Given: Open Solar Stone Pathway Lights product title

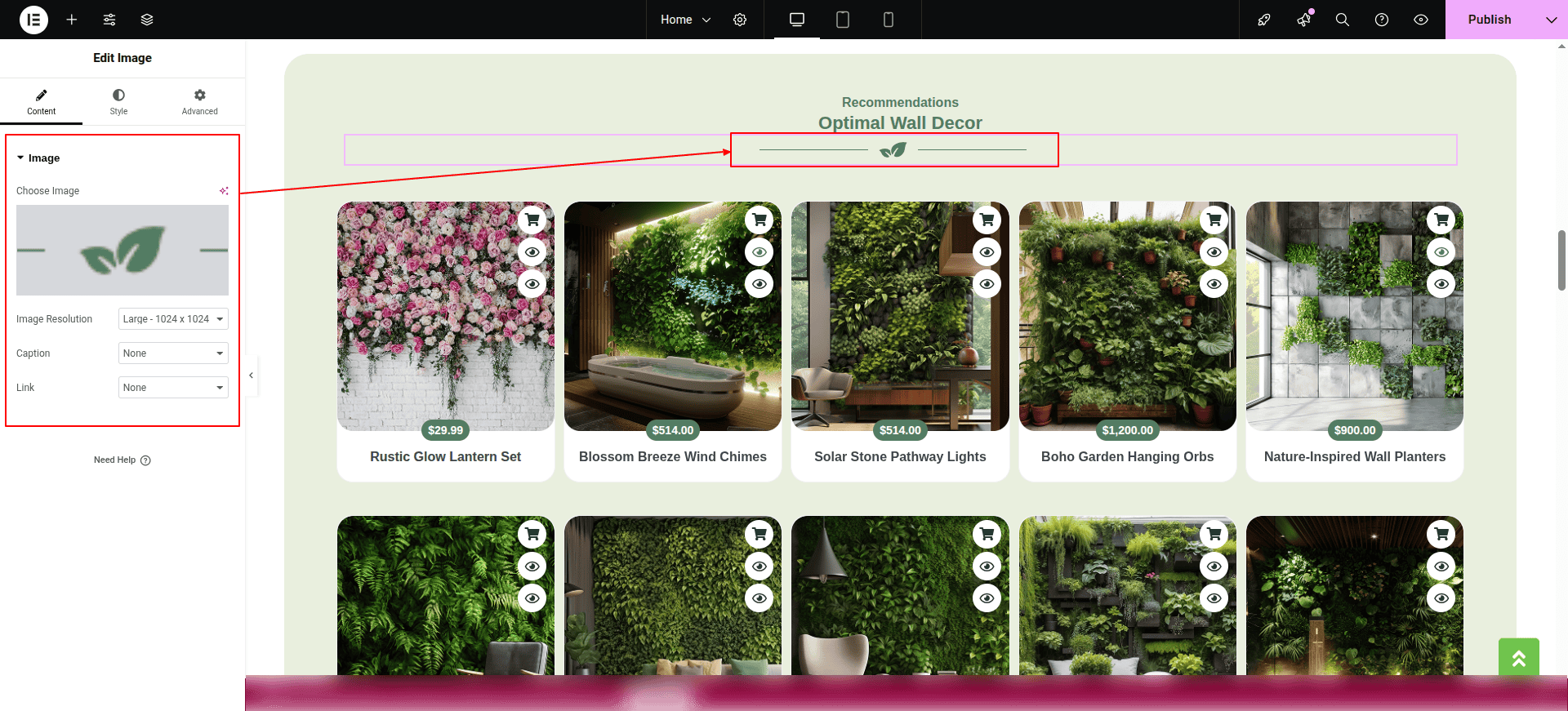Looking at the screenshot, I should [x=900, y=457].
